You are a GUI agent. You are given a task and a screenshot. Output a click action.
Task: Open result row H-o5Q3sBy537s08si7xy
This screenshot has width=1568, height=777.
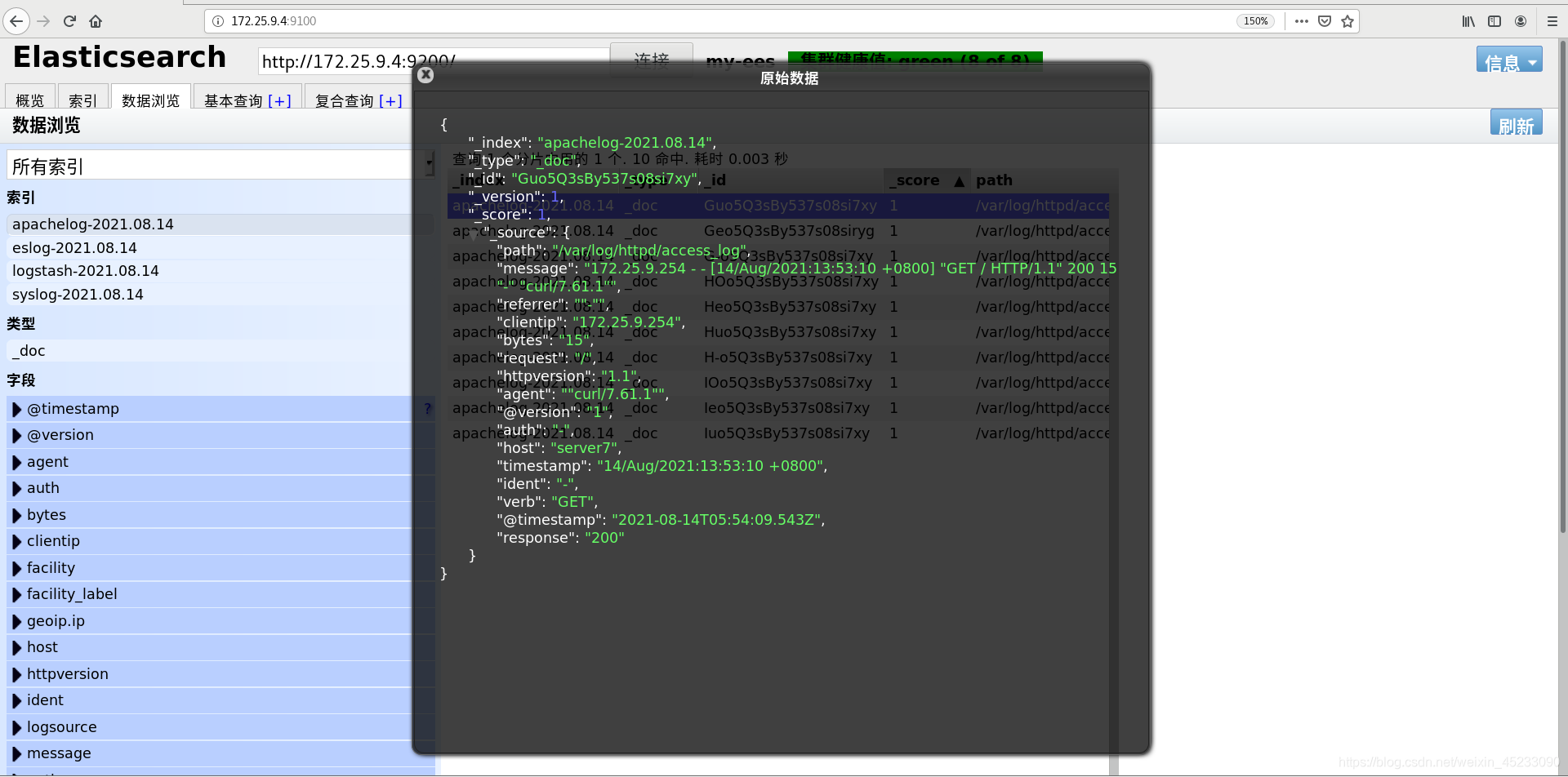(778, 357)
